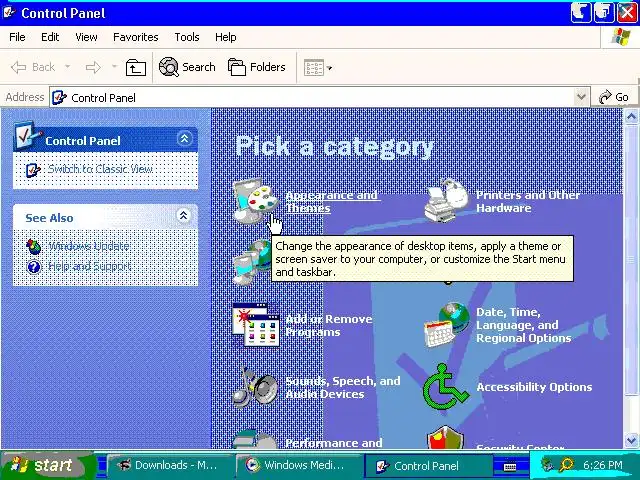Switch to Windows Media Player taskbar button
640x480 pixels.
298,465
